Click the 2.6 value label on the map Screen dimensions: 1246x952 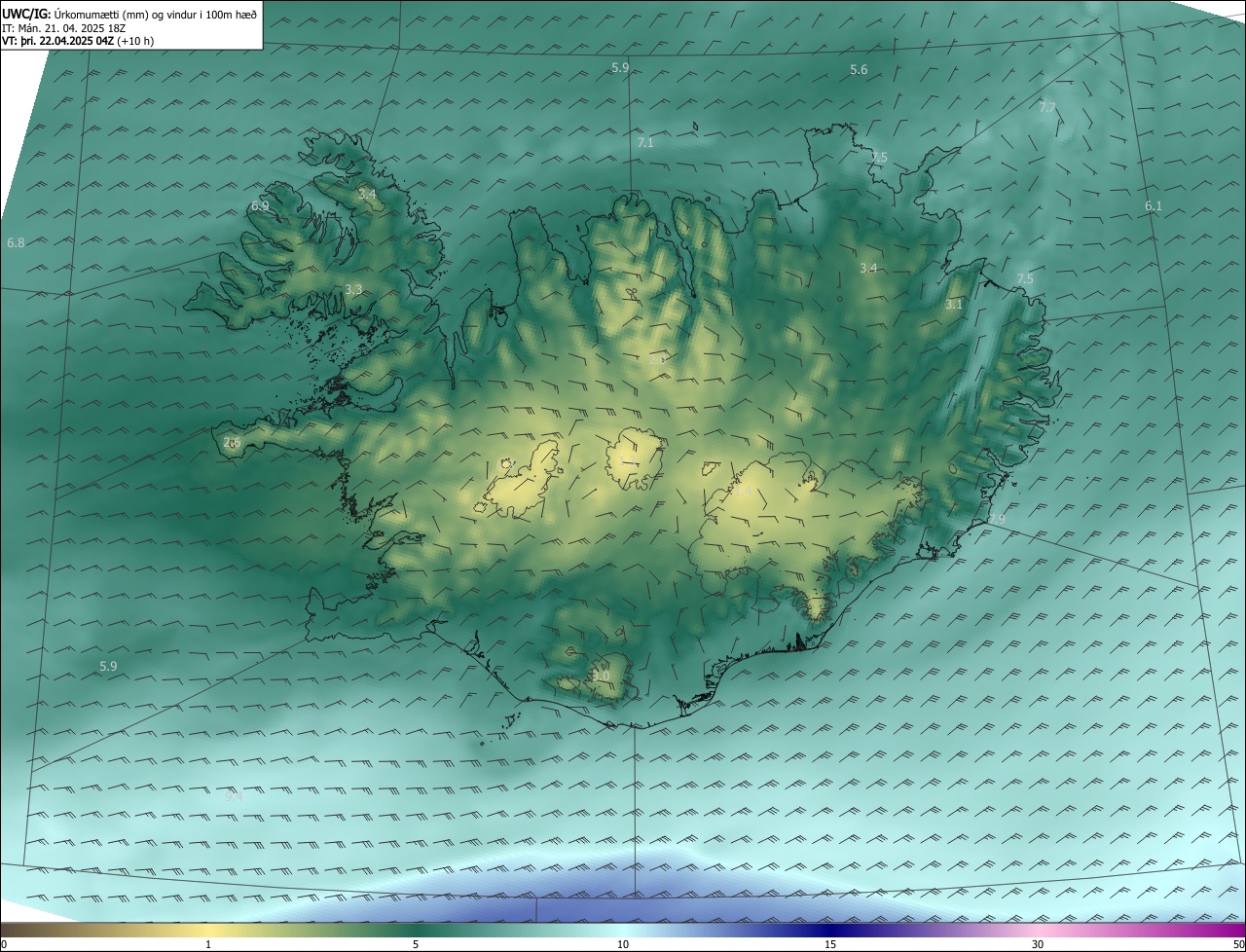pyautogui.click(x=232, y=443)
